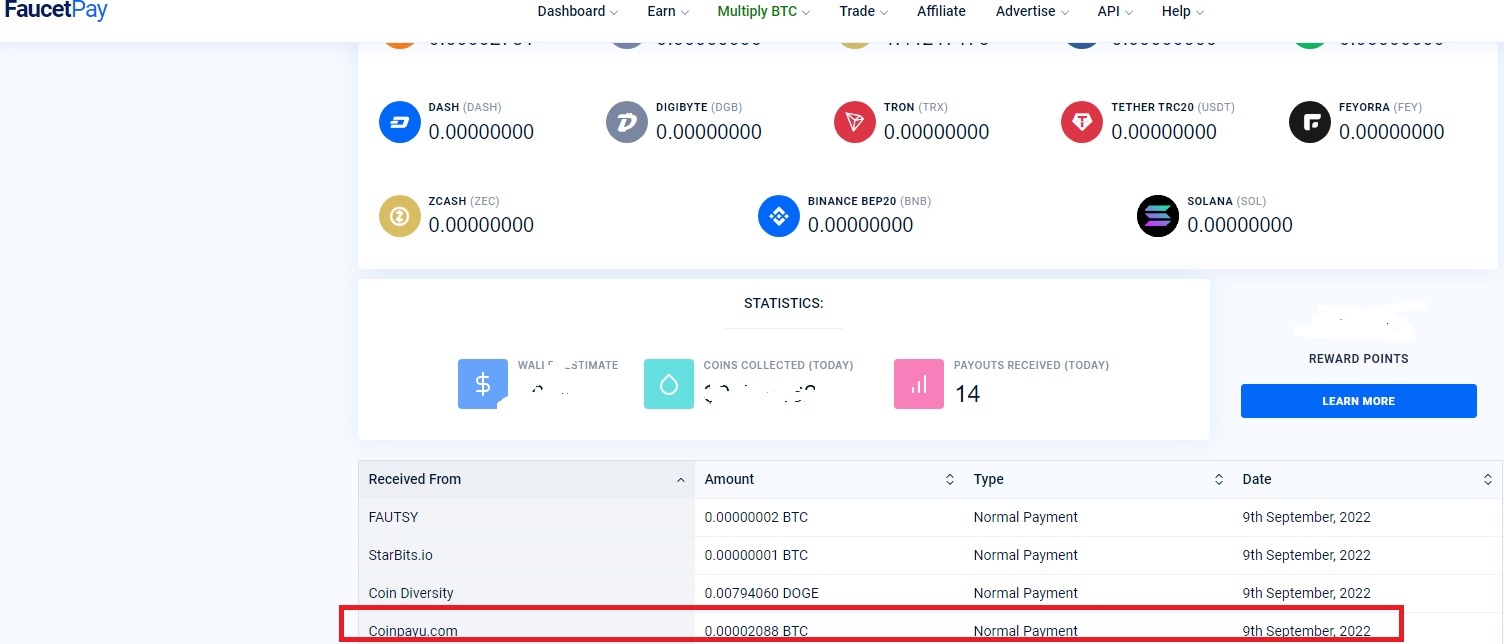This screenshot has width=1504, height=644.
Task: Sort table by Type column
Action: pos(1098,479)
